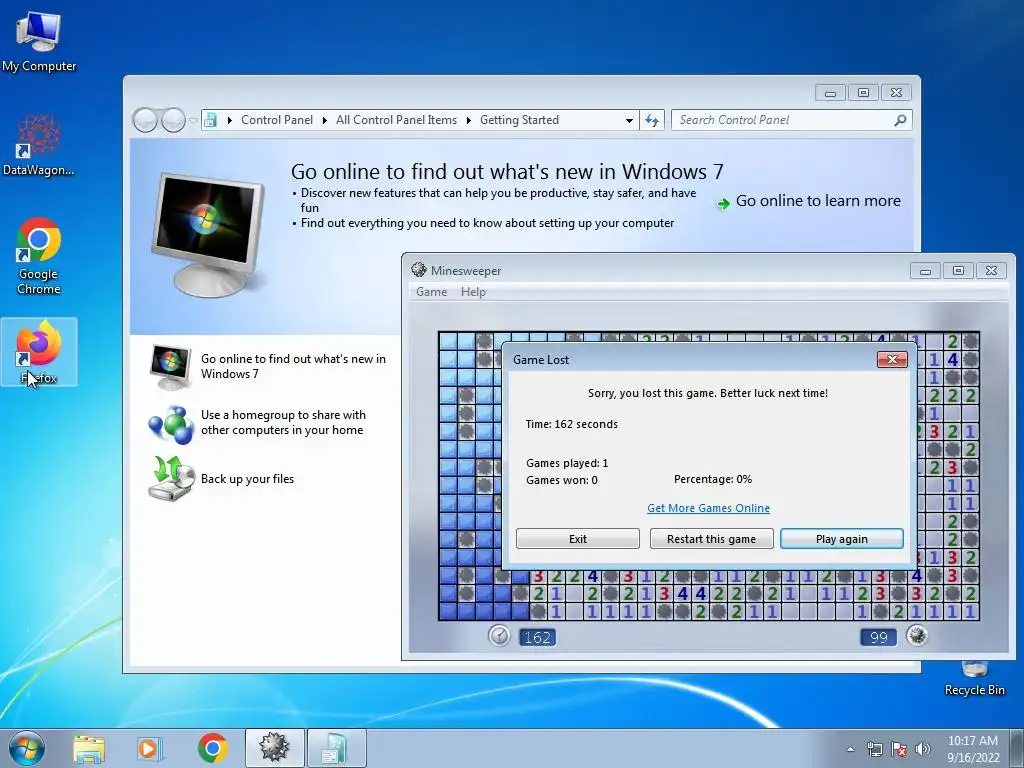Screen dimensions: 1024x768
Task: Open Action Center flag icon
Action: (899, 749)
